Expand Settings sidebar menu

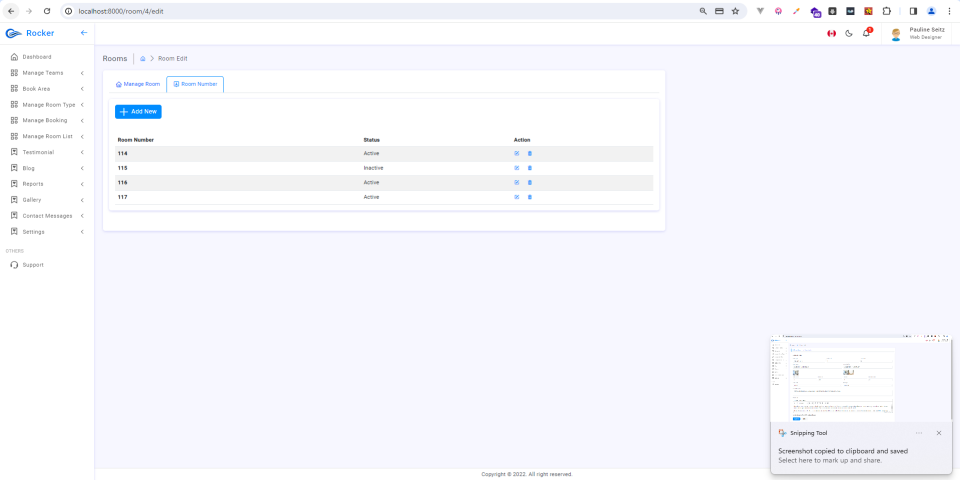[x=47, y=232]
